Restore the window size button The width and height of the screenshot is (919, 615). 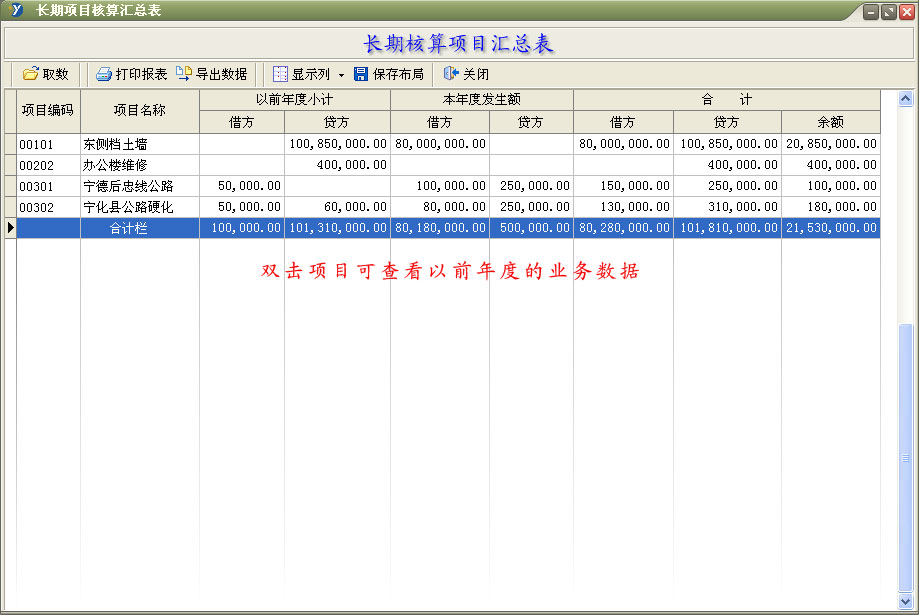(889, 12)
